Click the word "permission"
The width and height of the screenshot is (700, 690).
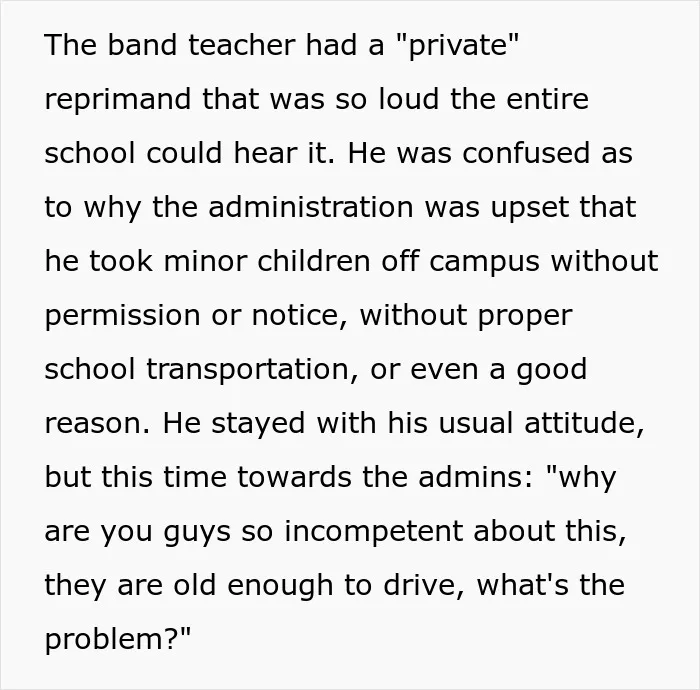tap(122, 316)
